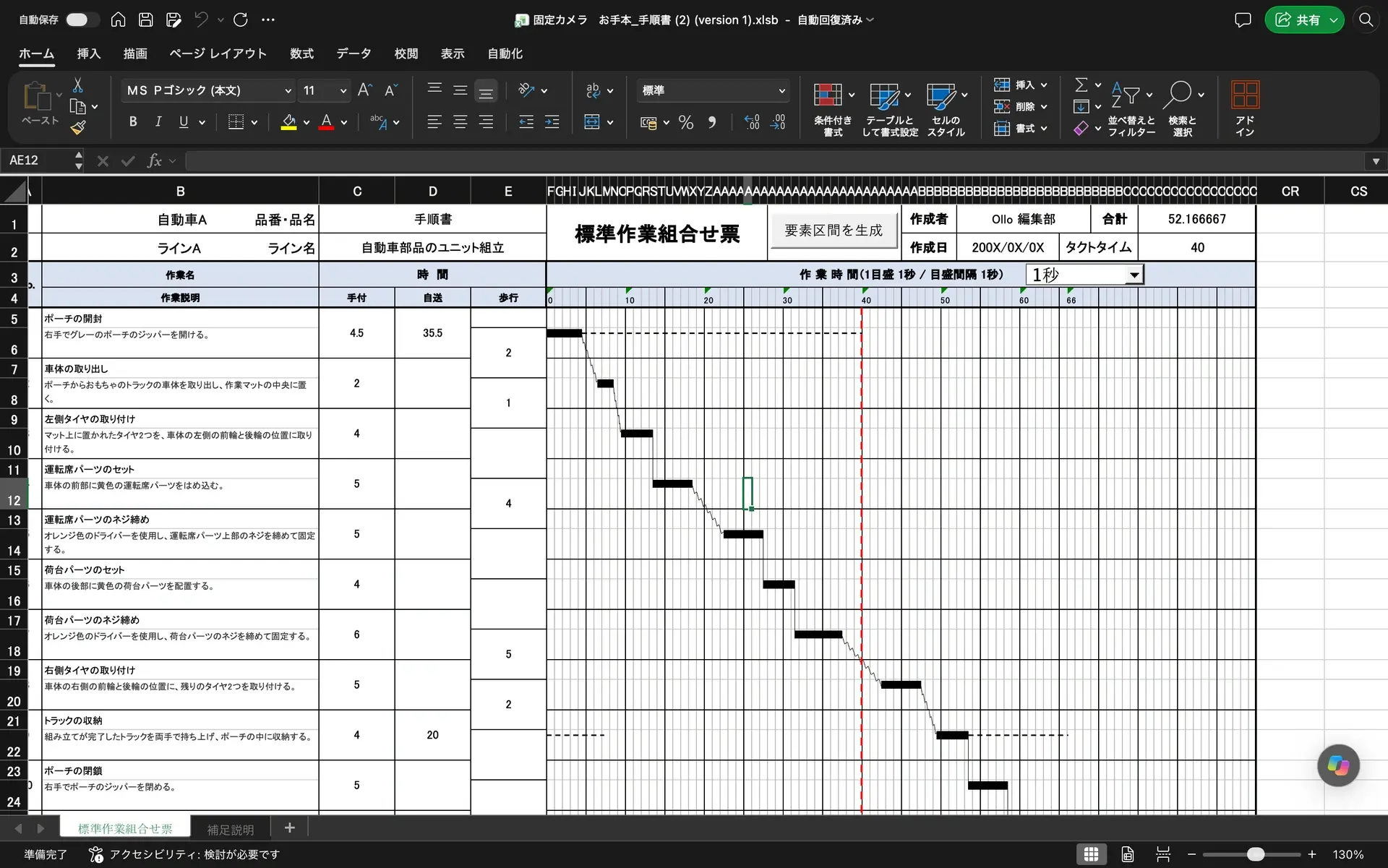
Task: Click the AutoSum sigma icon
Action: tap(1081, 85)
